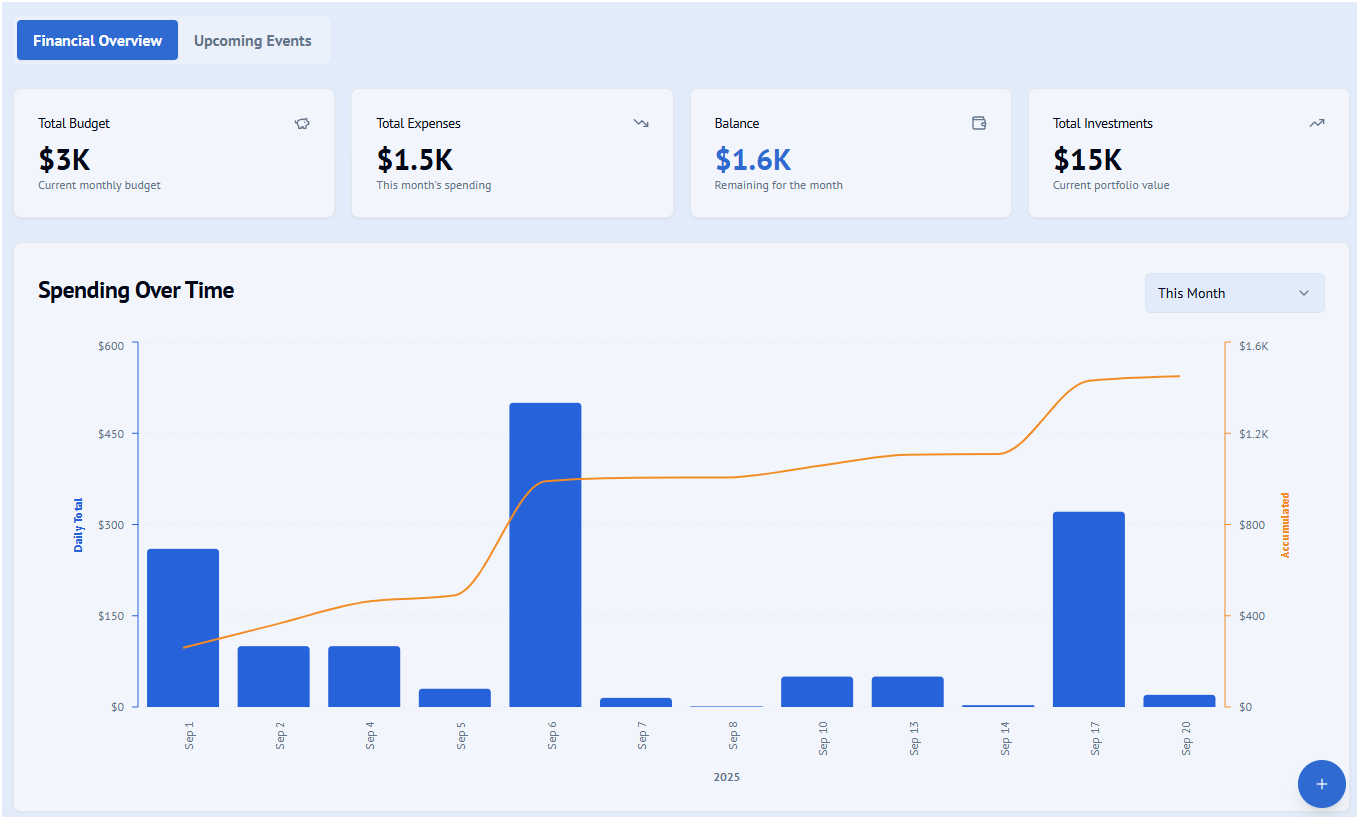The width and height of the screenshot is (1359, 819).
Task: Click the downward trend icon on Total Expenses card
Action: tap(641, 123)
